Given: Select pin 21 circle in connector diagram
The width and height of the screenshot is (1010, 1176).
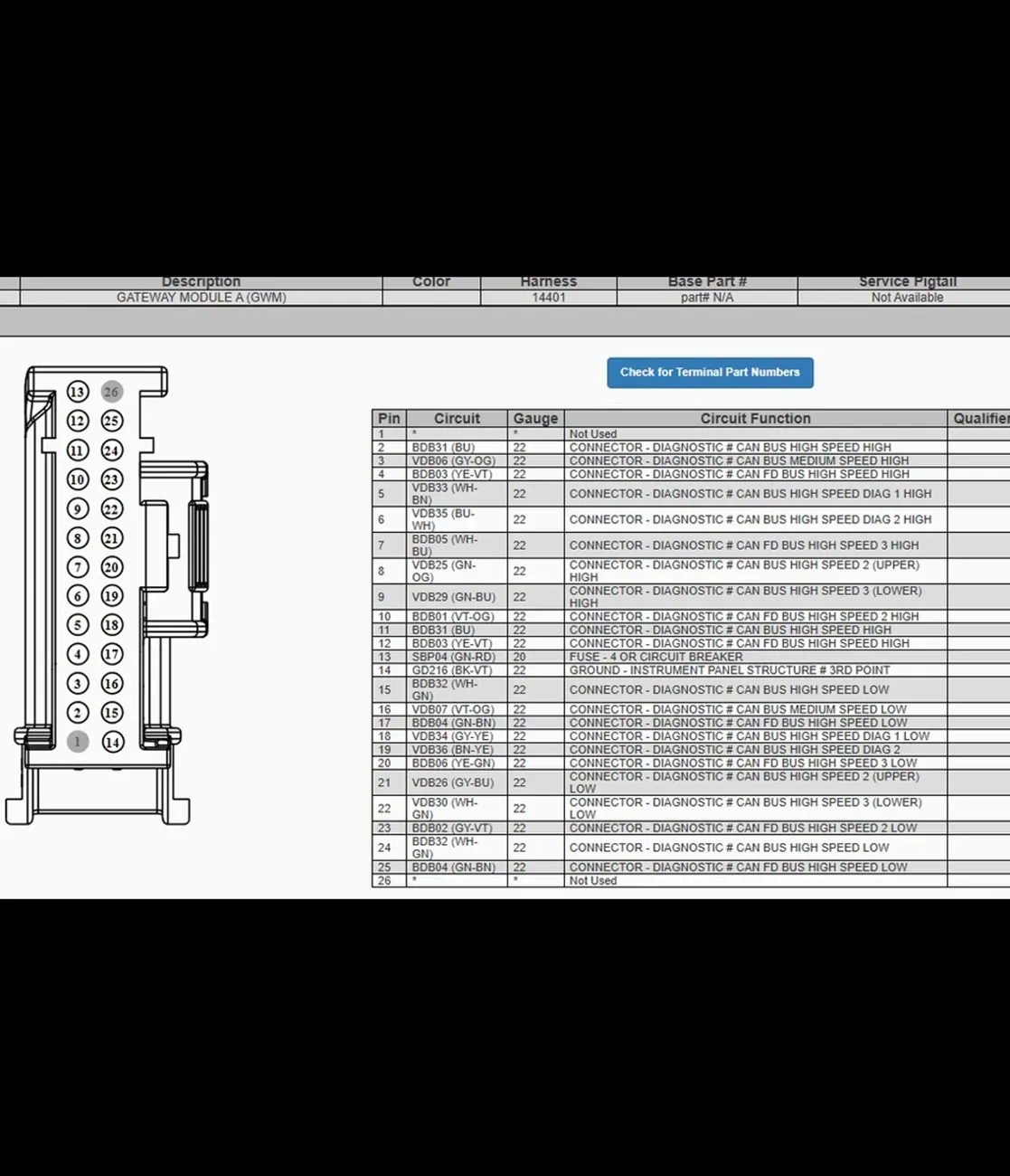Looking at the screenshot, I should 111,538.
